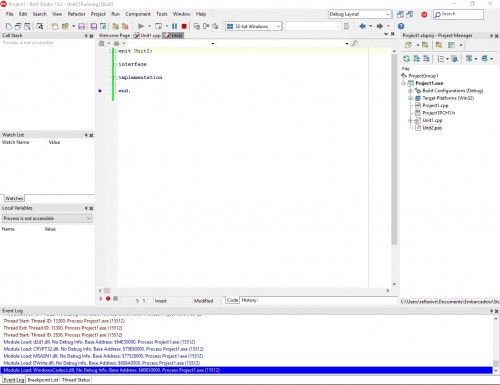Open the 32-bit Windows platform dropdown
This screenshot has width=500, height=385.
click(x=278, y=26)
